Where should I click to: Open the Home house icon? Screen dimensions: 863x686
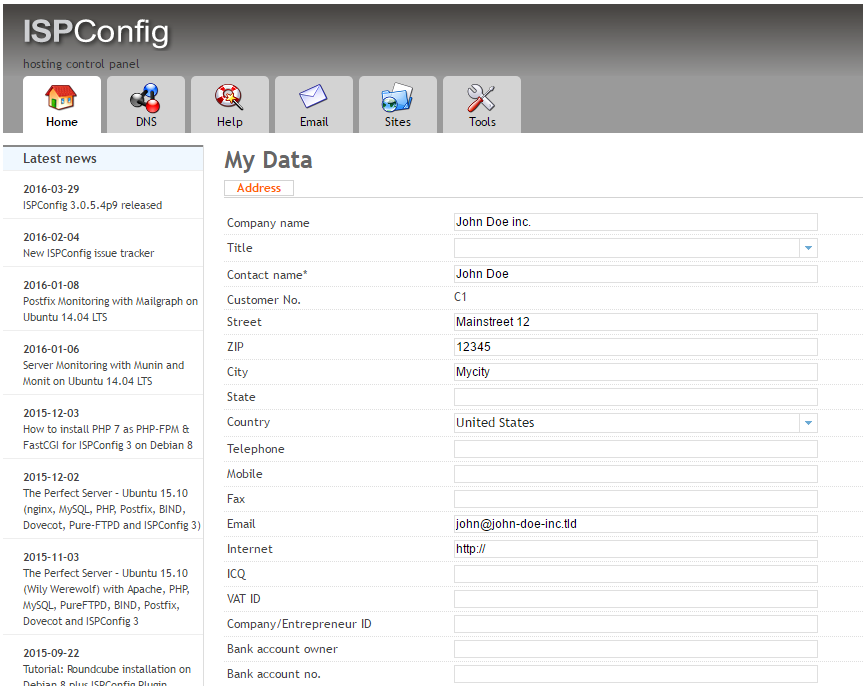coord(61,97)
